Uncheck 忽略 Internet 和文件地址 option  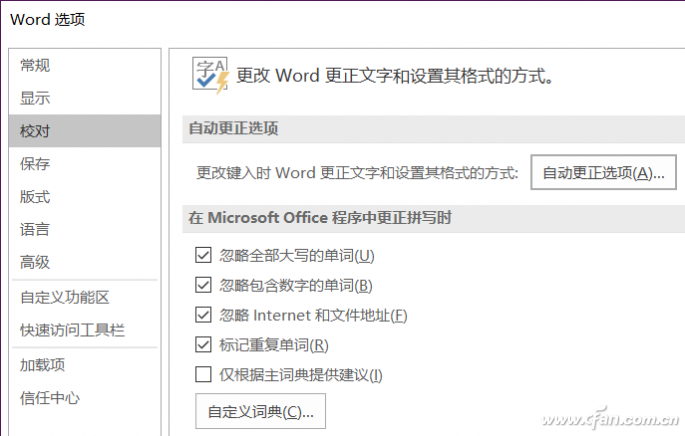[204, 316]
